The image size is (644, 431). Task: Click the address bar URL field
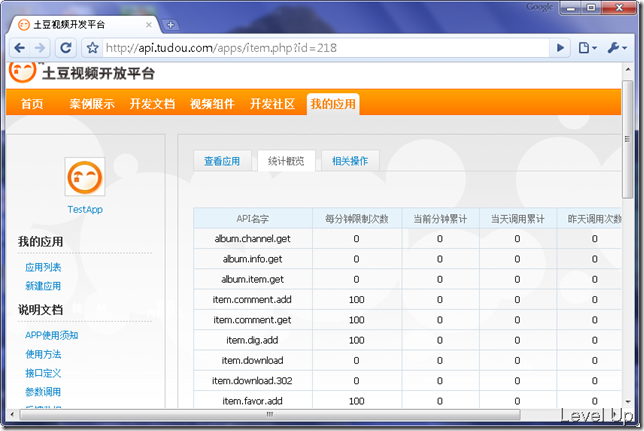[324, 48]
